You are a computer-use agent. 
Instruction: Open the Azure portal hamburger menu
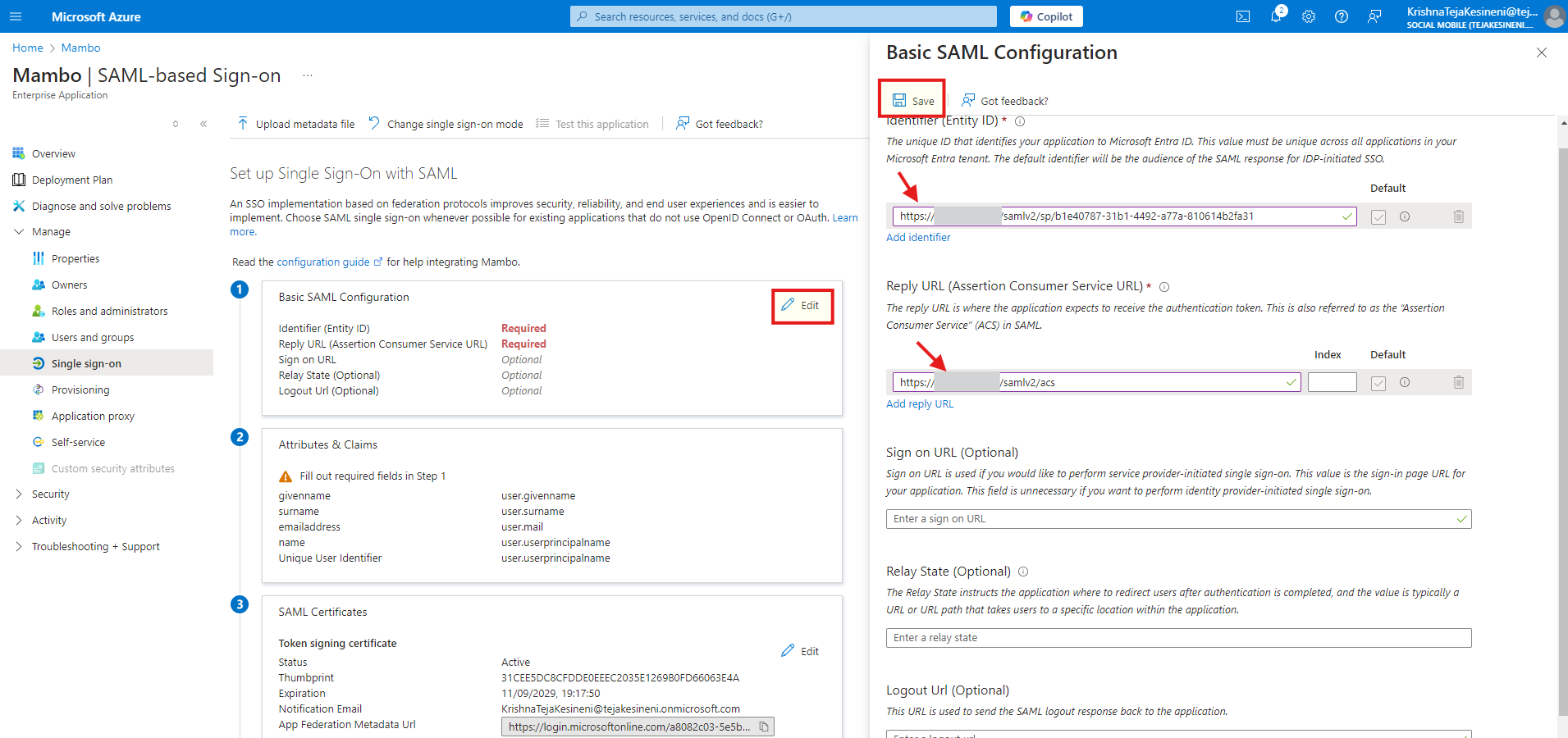click(16, 16)
